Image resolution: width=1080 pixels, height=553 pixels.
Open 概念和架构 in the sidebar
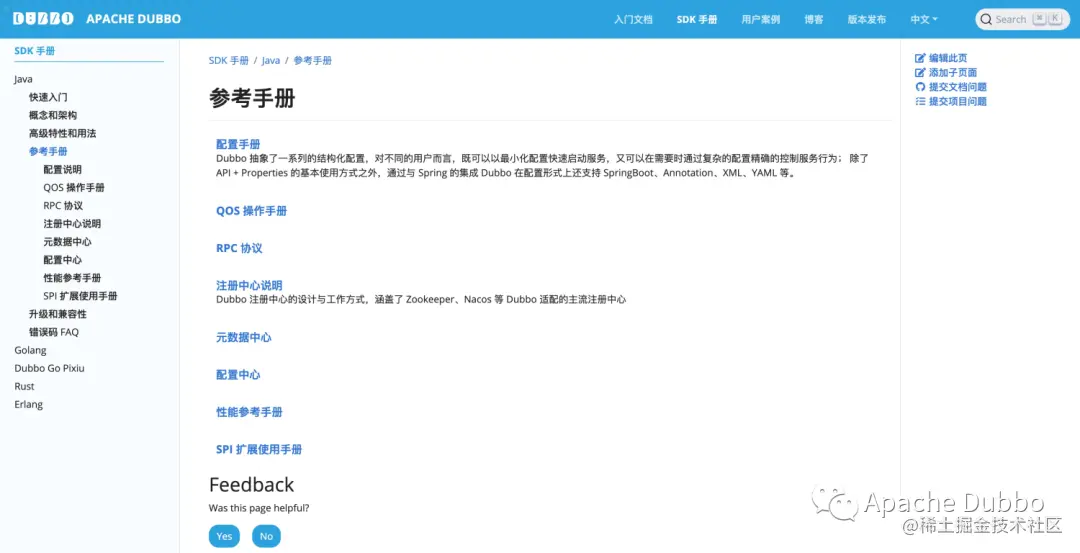(x=53, y=115)
